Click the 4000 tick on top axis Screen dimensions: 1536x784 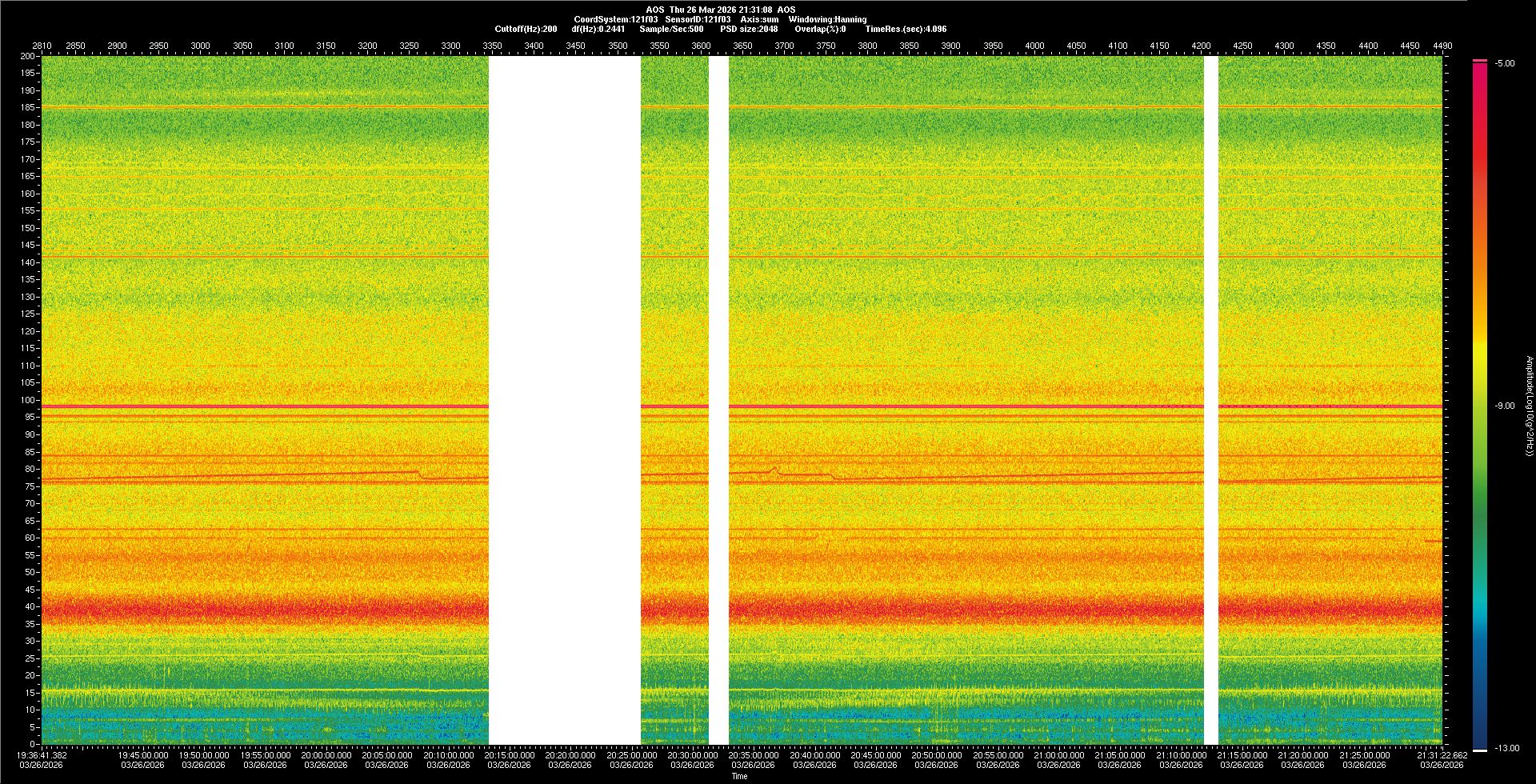coord(1034,46)
